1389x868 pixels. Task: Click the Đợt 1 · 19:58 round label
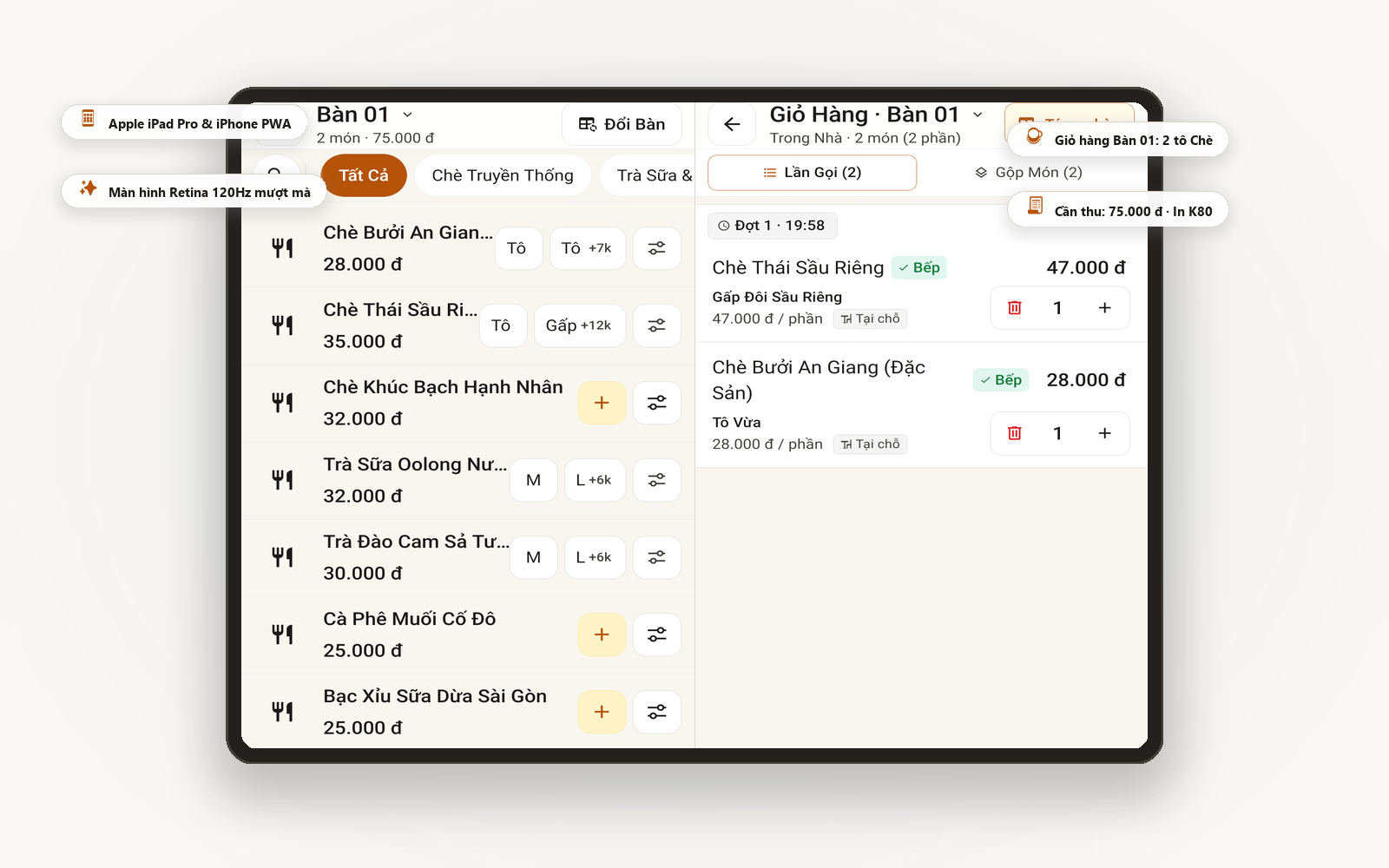coord(772,226)
